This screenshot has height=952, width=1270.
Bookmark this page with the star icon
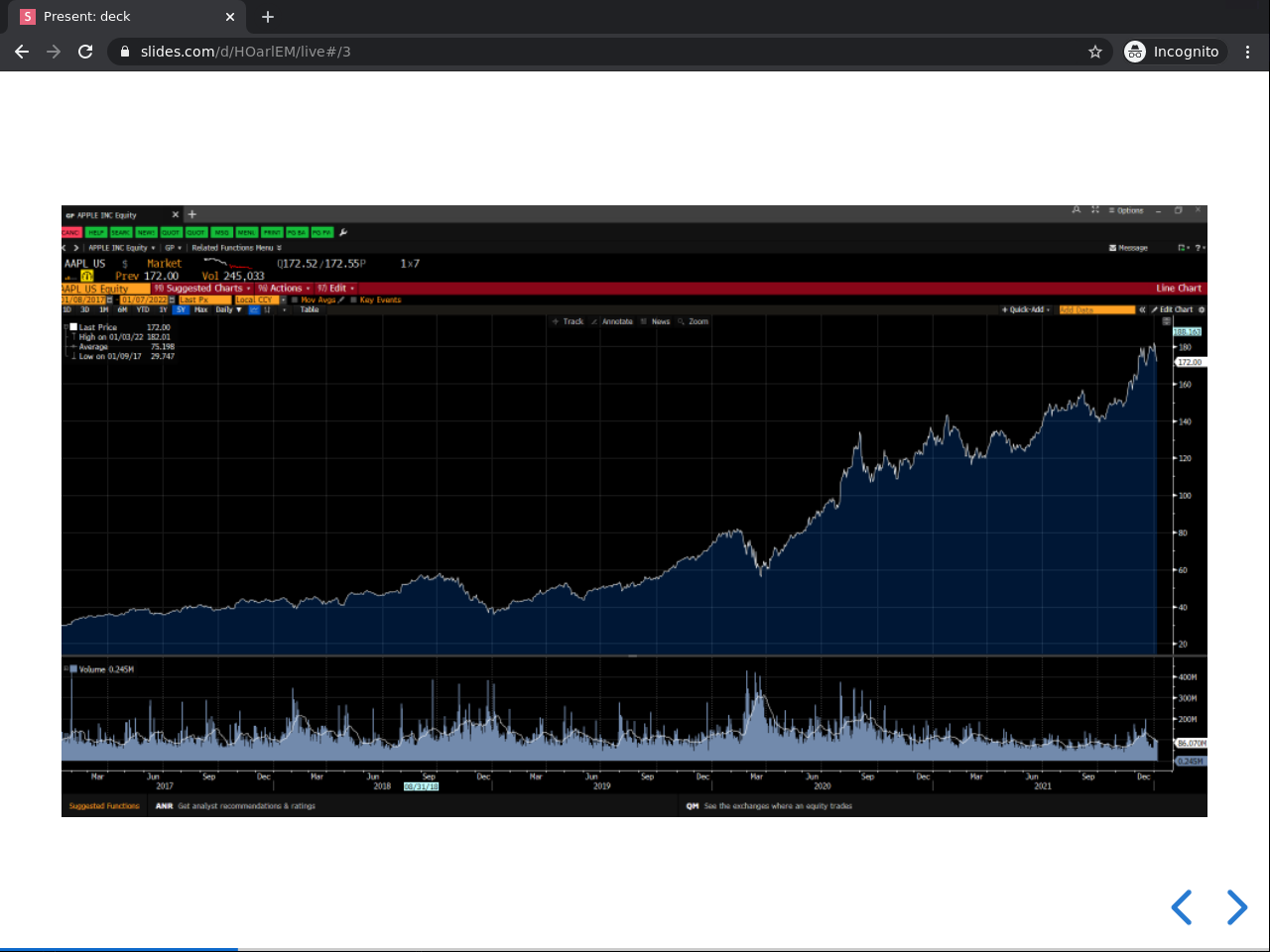[x=1095, y=52]
